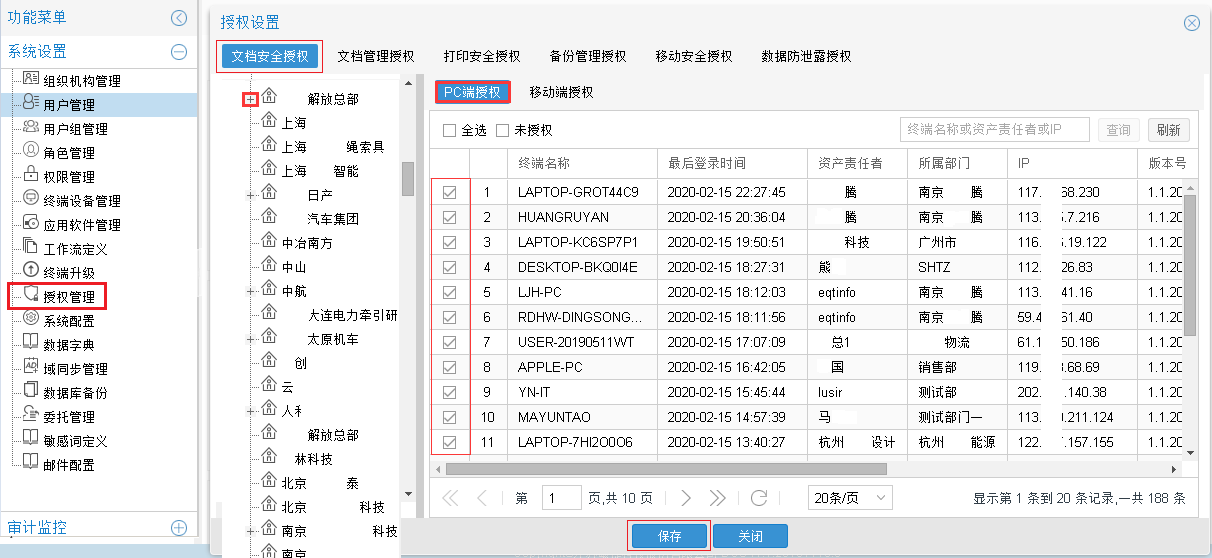
Task: Jump to the last page arrow
Action: [x=717, y=497]
